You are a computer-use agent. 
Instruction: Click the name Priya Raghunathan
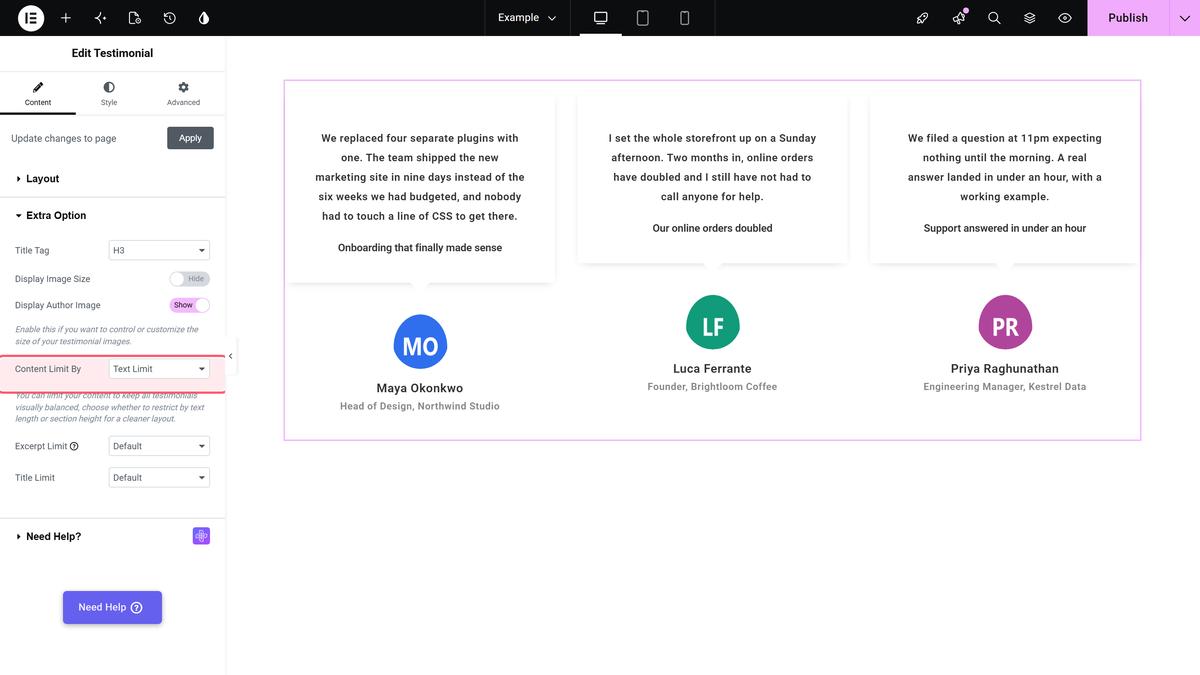pyautogui.click(x=1005, y=369)
